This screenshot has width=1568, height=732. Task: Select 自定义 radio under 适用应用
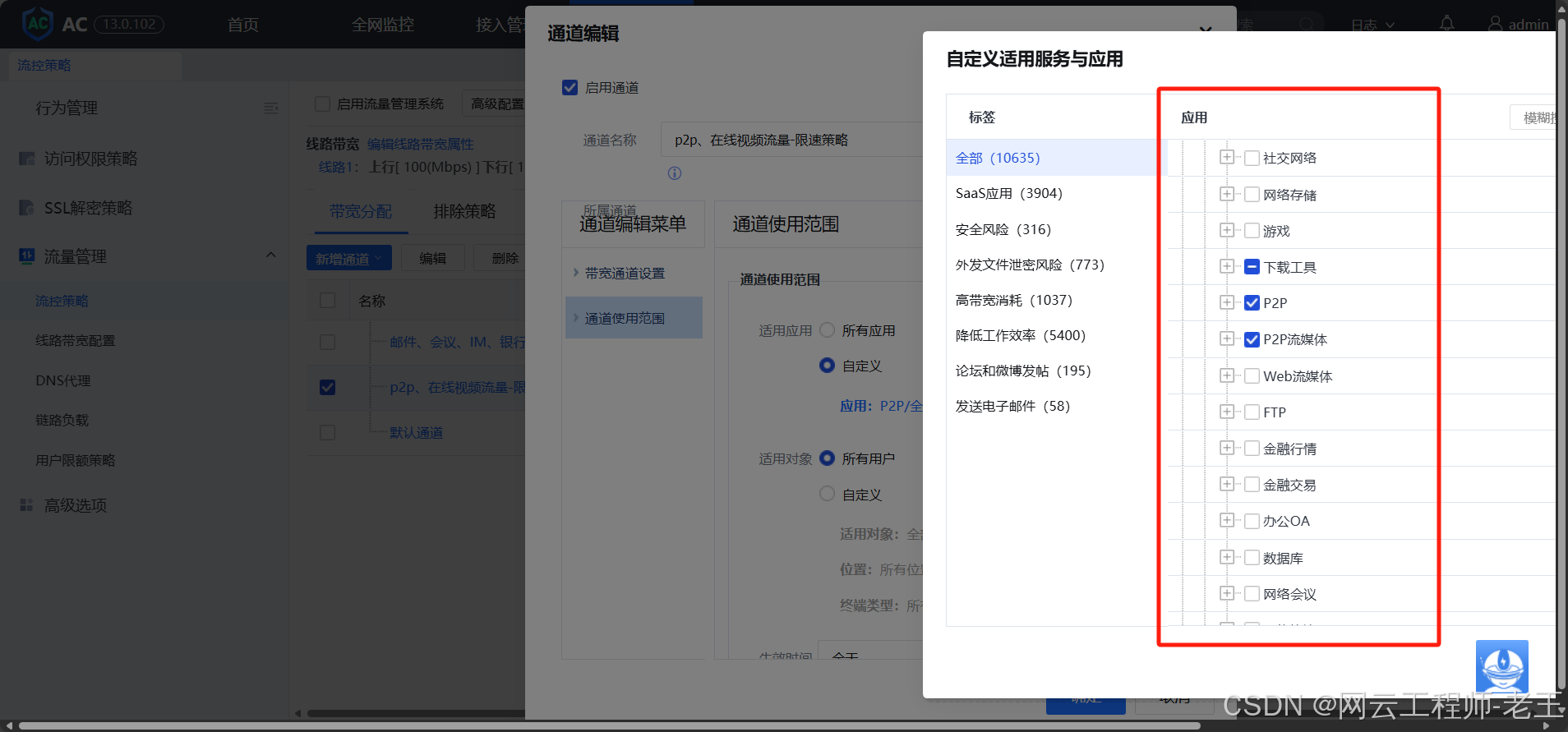tap(828, 366)
